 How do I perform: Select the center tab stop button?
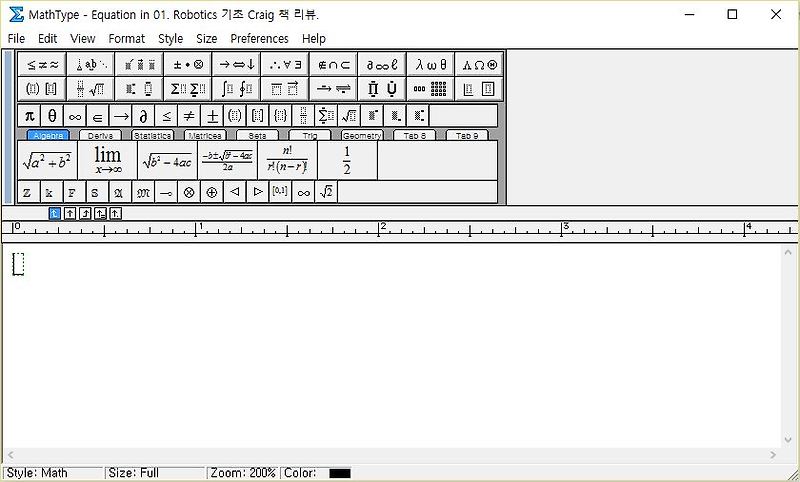click(x=70, y=214)
